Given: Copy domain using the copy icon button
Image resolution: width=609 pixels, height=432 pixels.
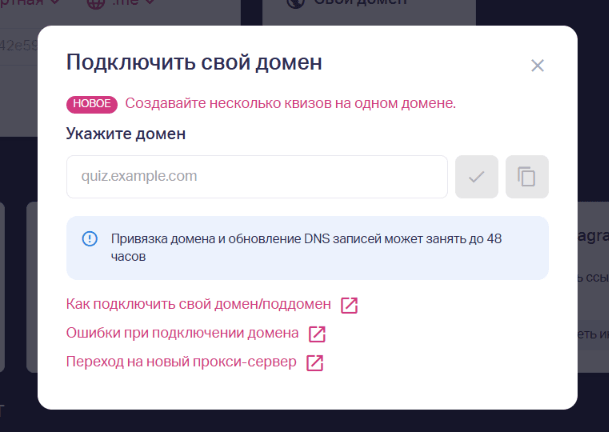Looking at the screenshot, I should 527,177.
